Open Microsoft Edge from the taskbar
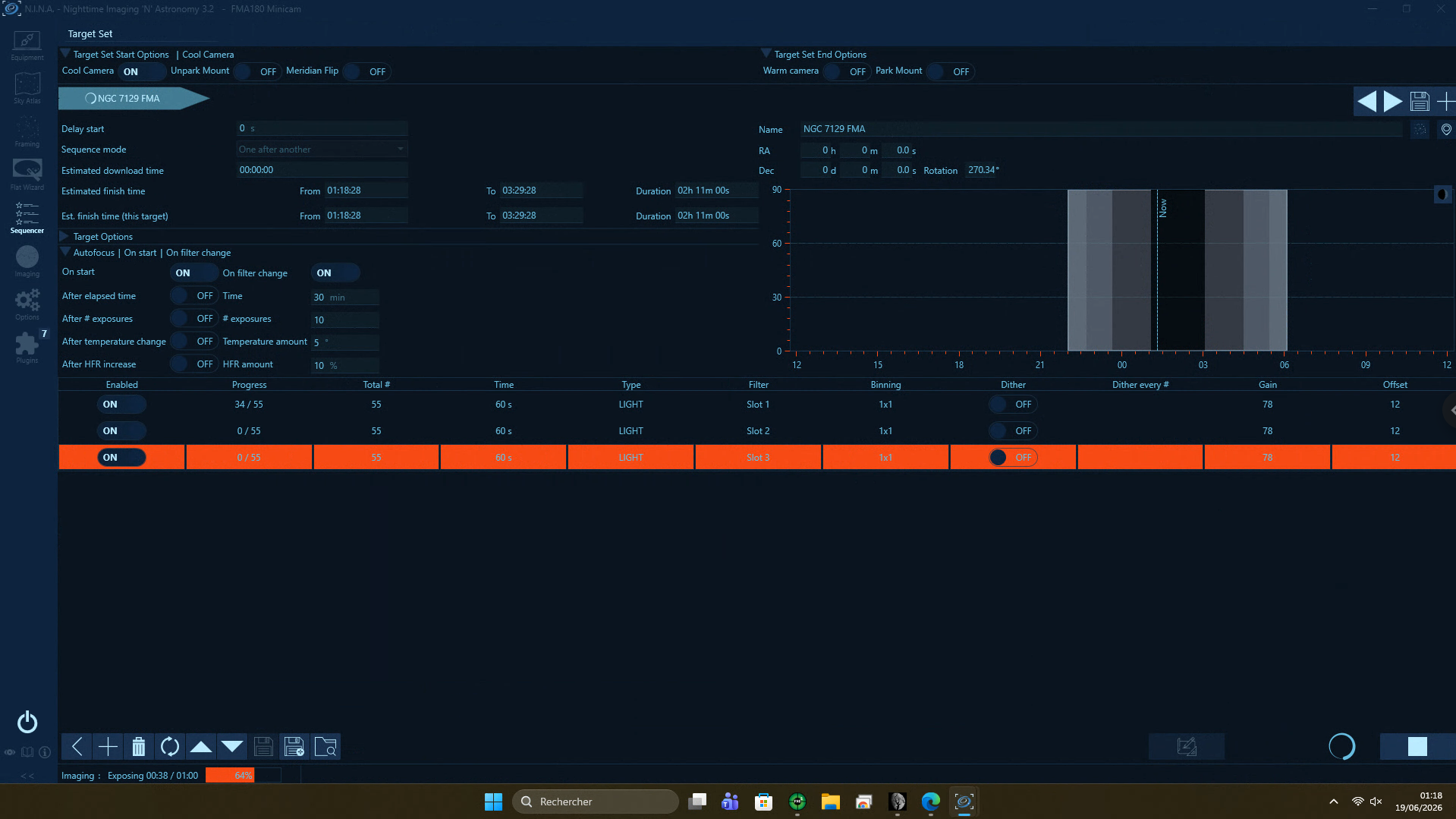 click(930, 802)
